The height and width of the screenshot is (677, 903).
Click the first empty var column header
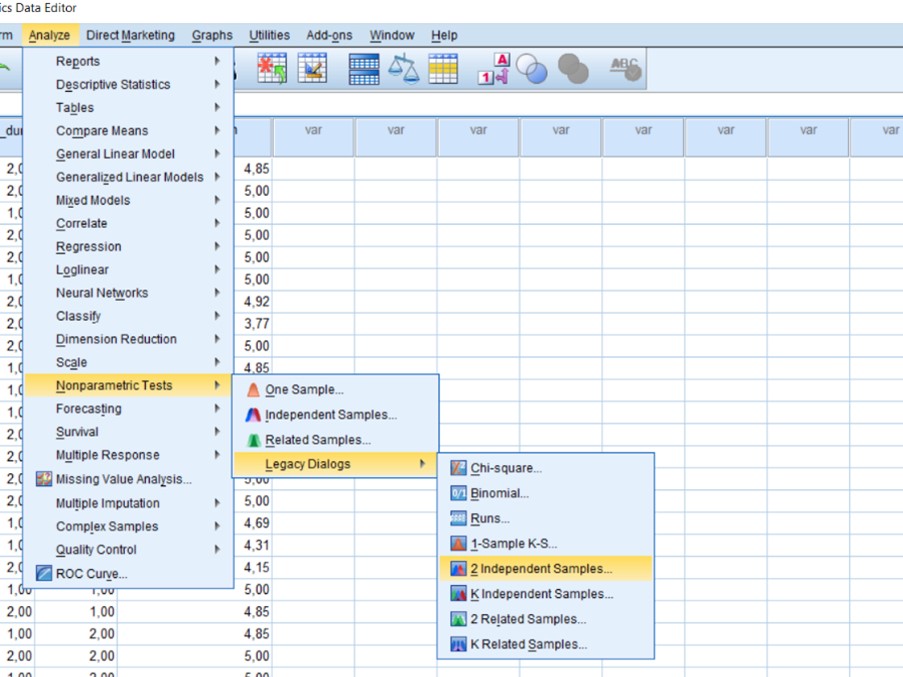pos(313,130)
